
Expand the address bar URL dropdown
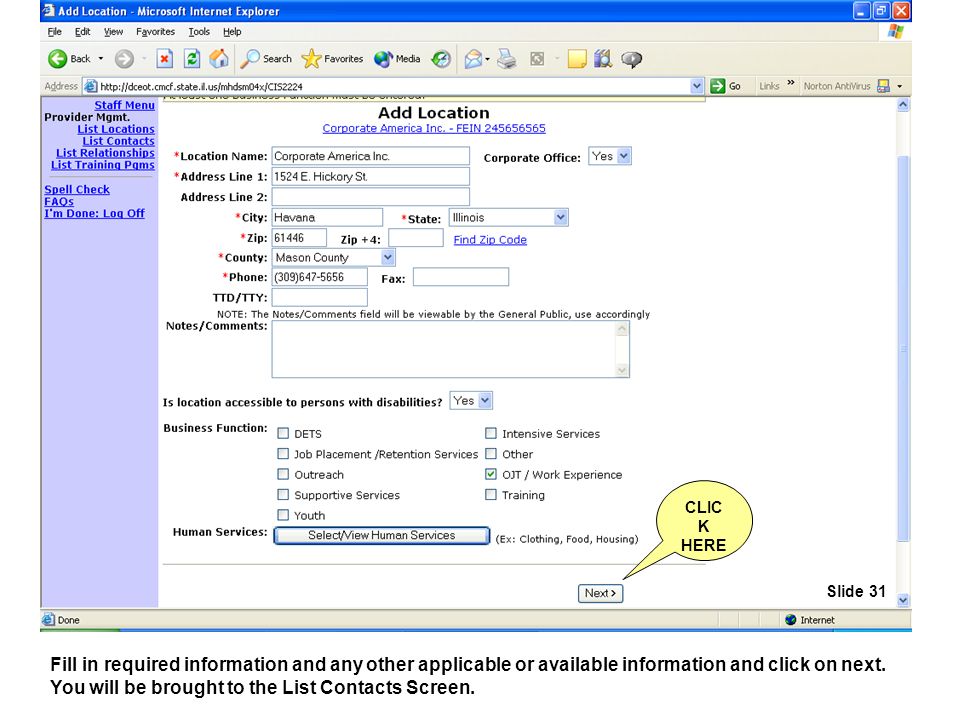pyautogui.click(x=696, y=86)
